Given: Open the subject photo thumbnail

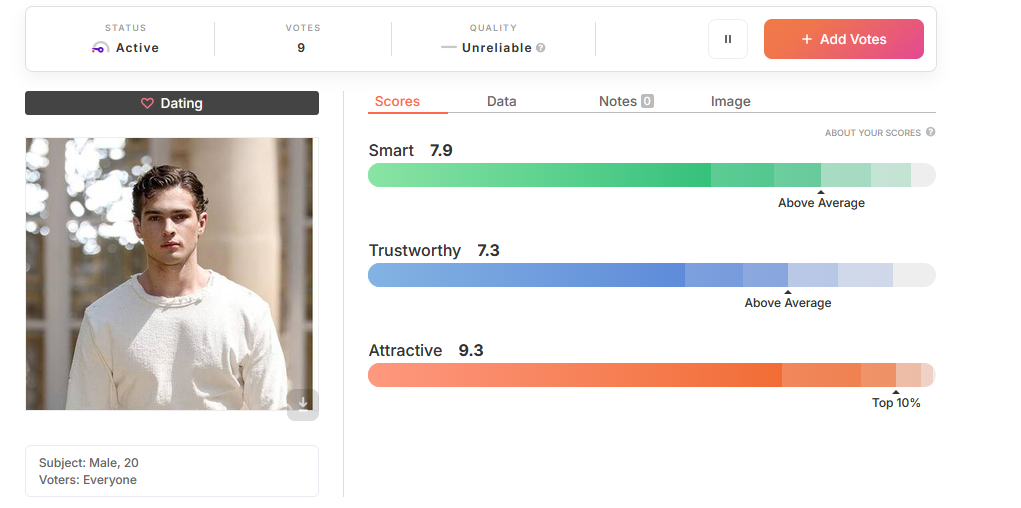Looking at the screenshot, I should click(x=169, y=274).
